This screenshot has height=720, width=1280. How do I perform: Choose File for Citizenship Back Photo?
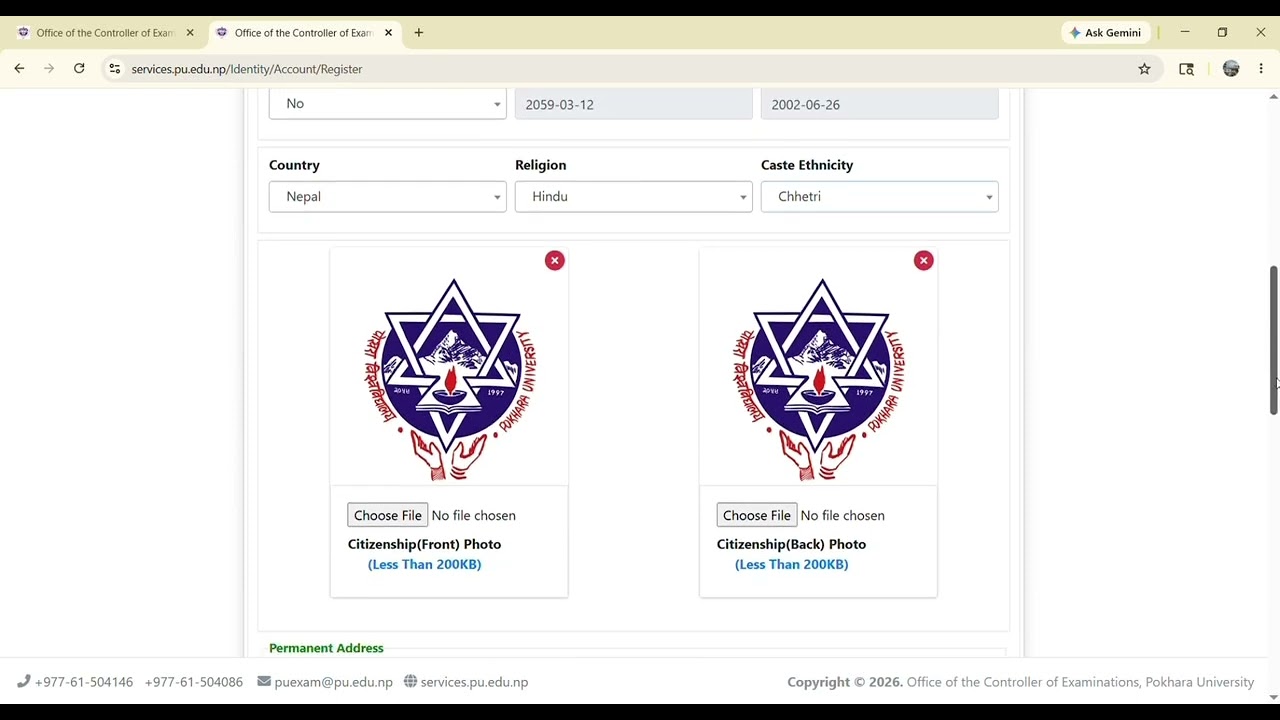pyautogui.click(x=757, y=515)
